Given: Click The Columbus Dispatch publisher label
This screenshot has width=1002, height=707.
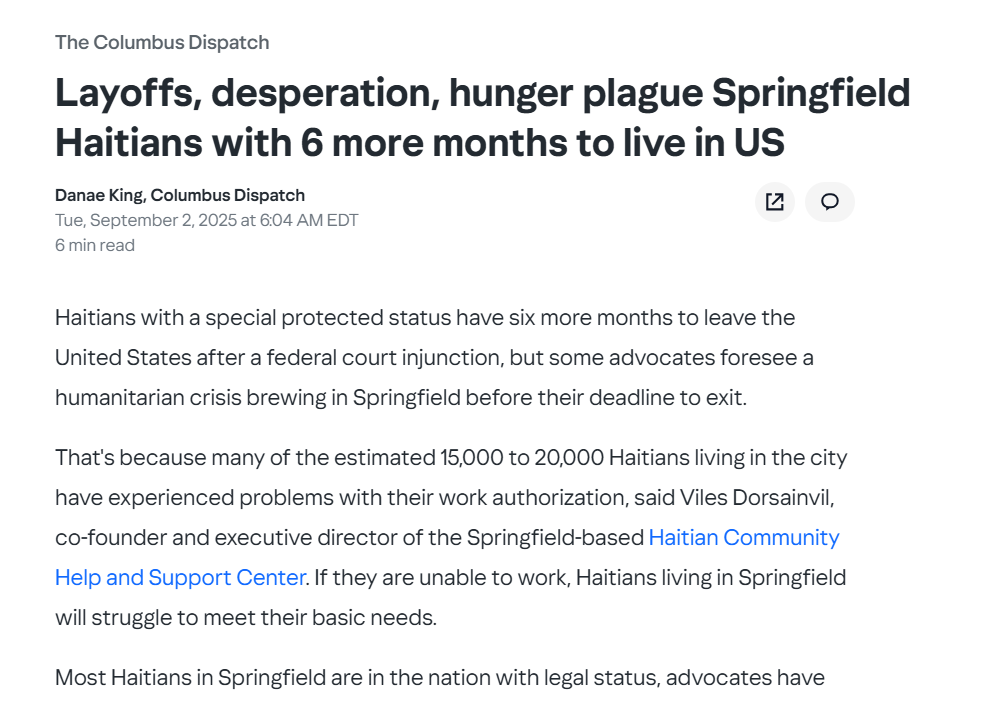Looking at the screenshot, I should click(162, 42).
